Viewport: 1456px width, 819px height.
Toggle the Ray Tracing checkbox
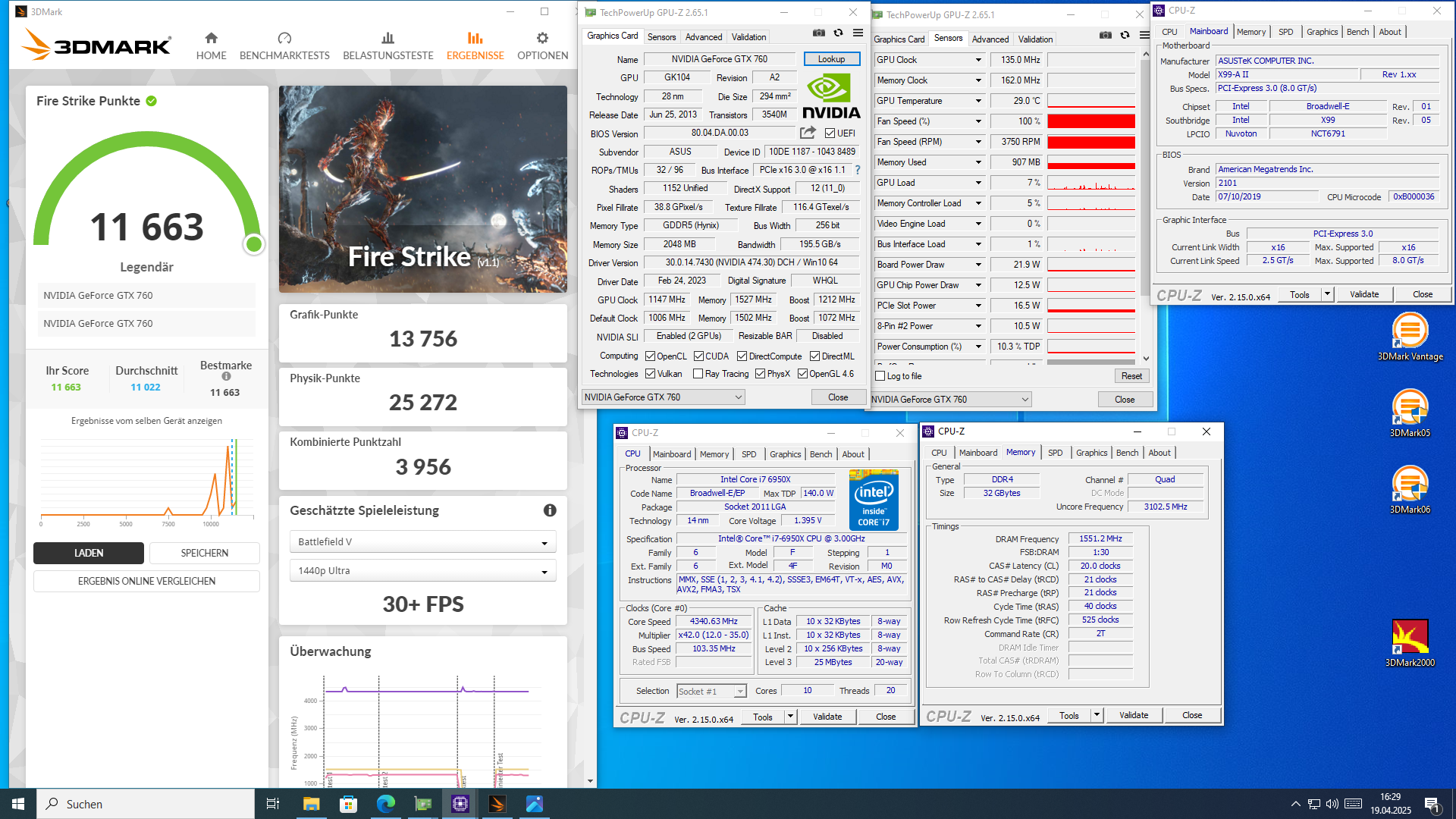698,374
